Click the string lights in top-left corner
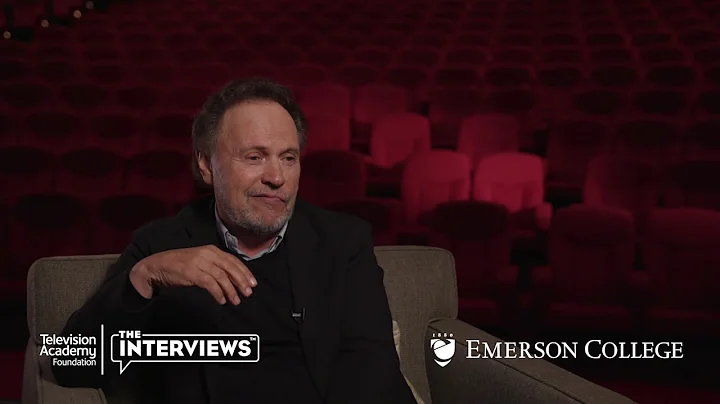This screenshot has width=720, height=404. 48,18
